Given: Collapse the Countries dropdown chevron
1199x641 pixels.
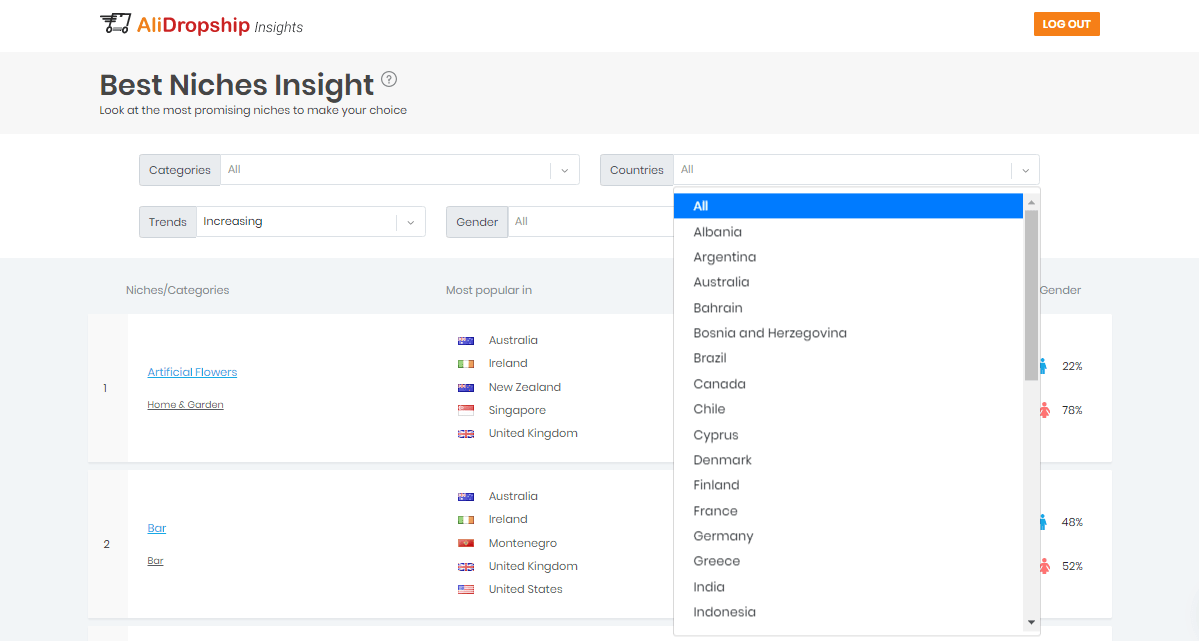Looking at the screenshot, I should tap(1025, 171).
